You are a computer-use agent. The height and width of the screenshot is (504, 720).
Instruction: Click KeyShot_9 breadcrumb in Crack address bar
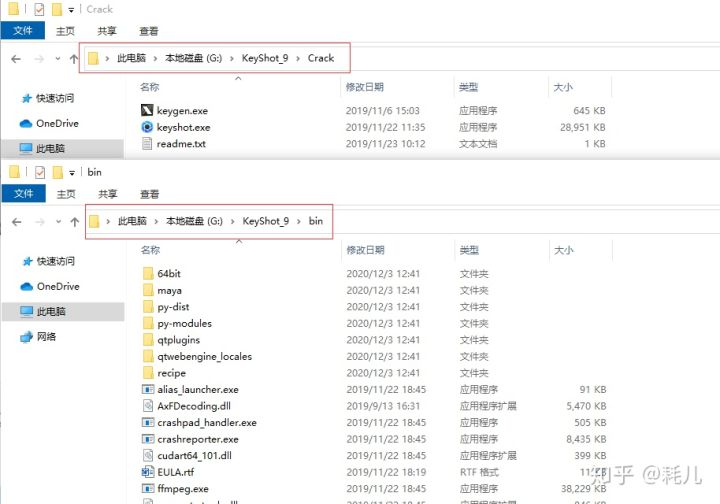click(265, 58)
